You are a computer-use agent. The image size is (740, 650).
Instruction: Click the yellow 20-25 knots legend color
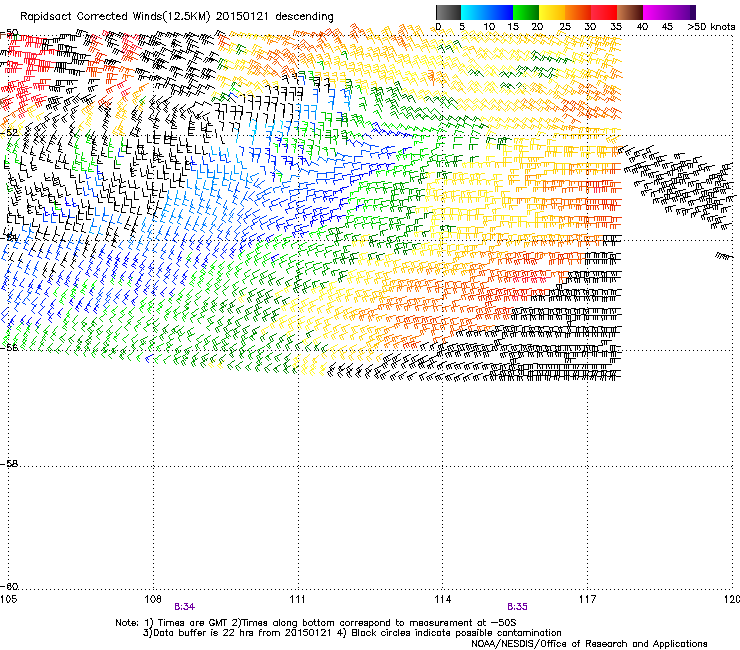(x=552, y=12)
